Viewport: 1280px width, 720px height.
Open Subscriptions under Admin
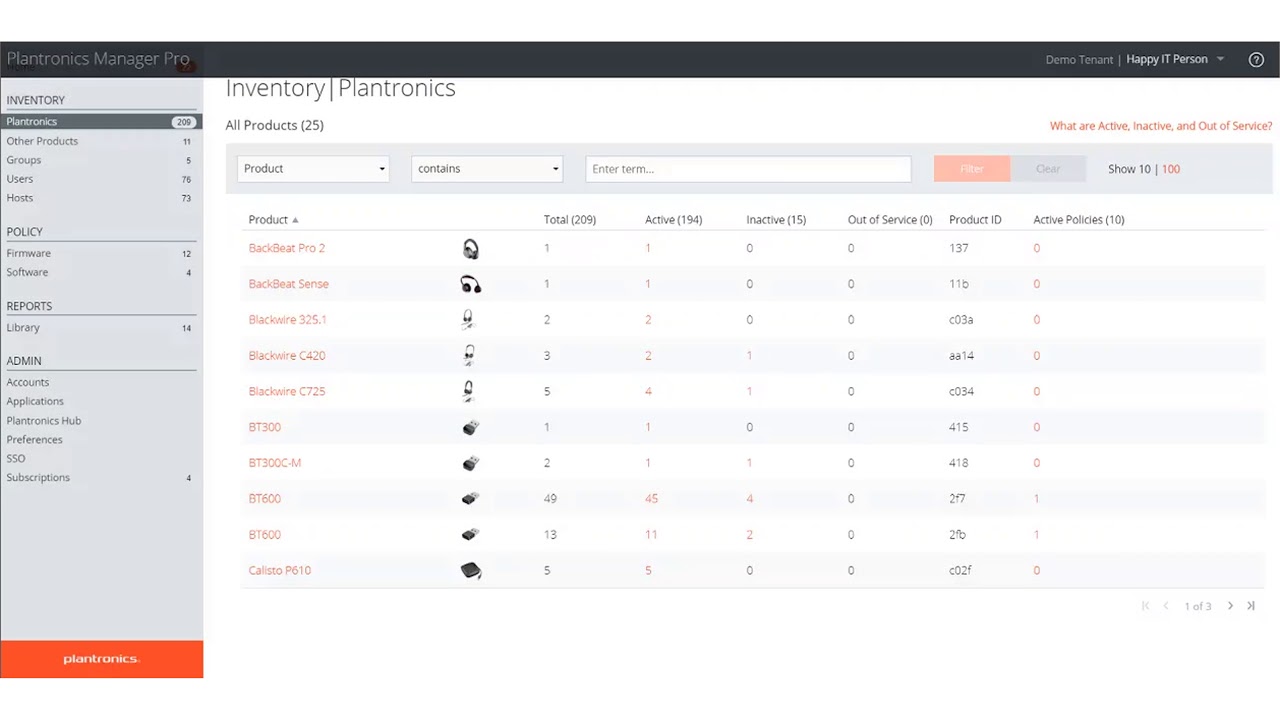coord(38,477)
